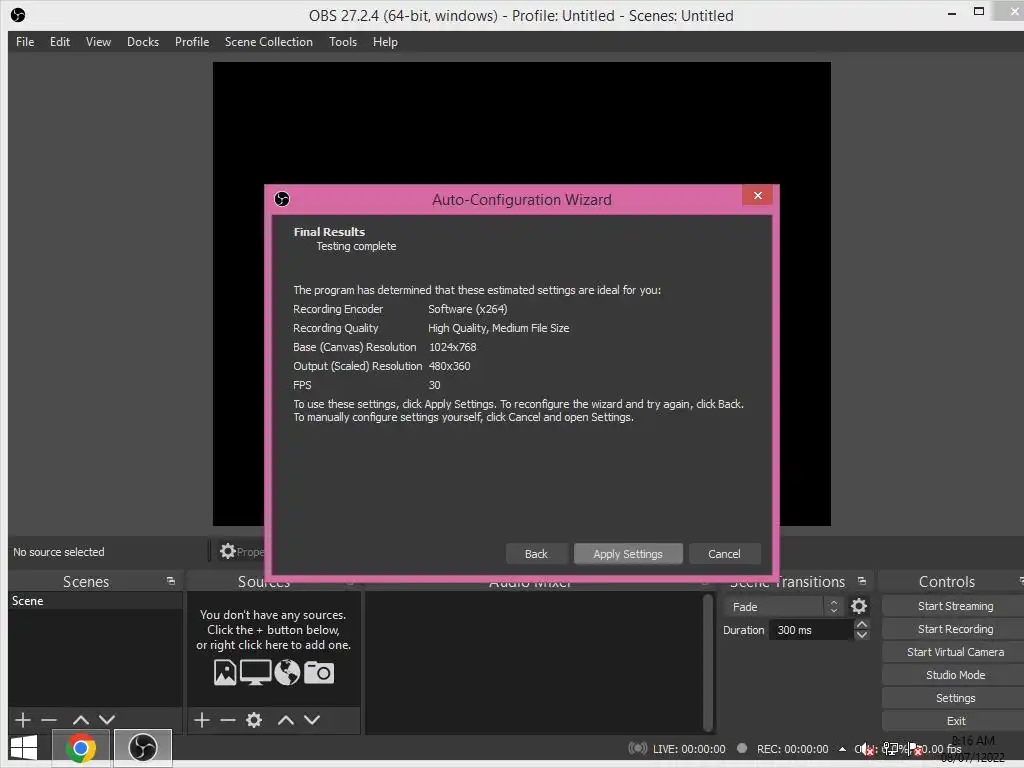Open the Fade transition dropdown

[x=784, y=607]
